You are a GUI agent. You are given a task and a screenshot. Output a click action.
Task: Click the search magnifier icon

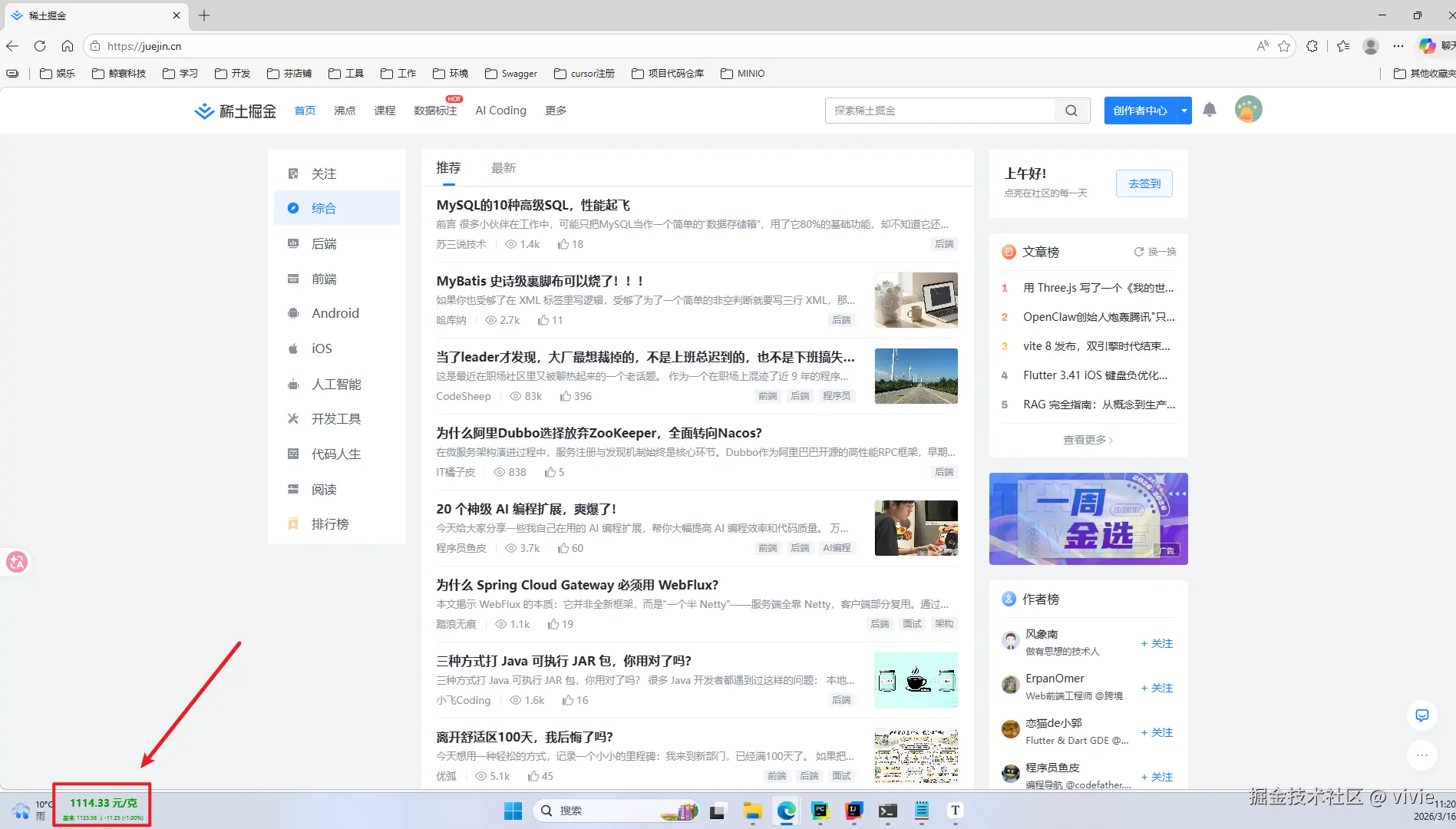click(x=1071, y=110)
